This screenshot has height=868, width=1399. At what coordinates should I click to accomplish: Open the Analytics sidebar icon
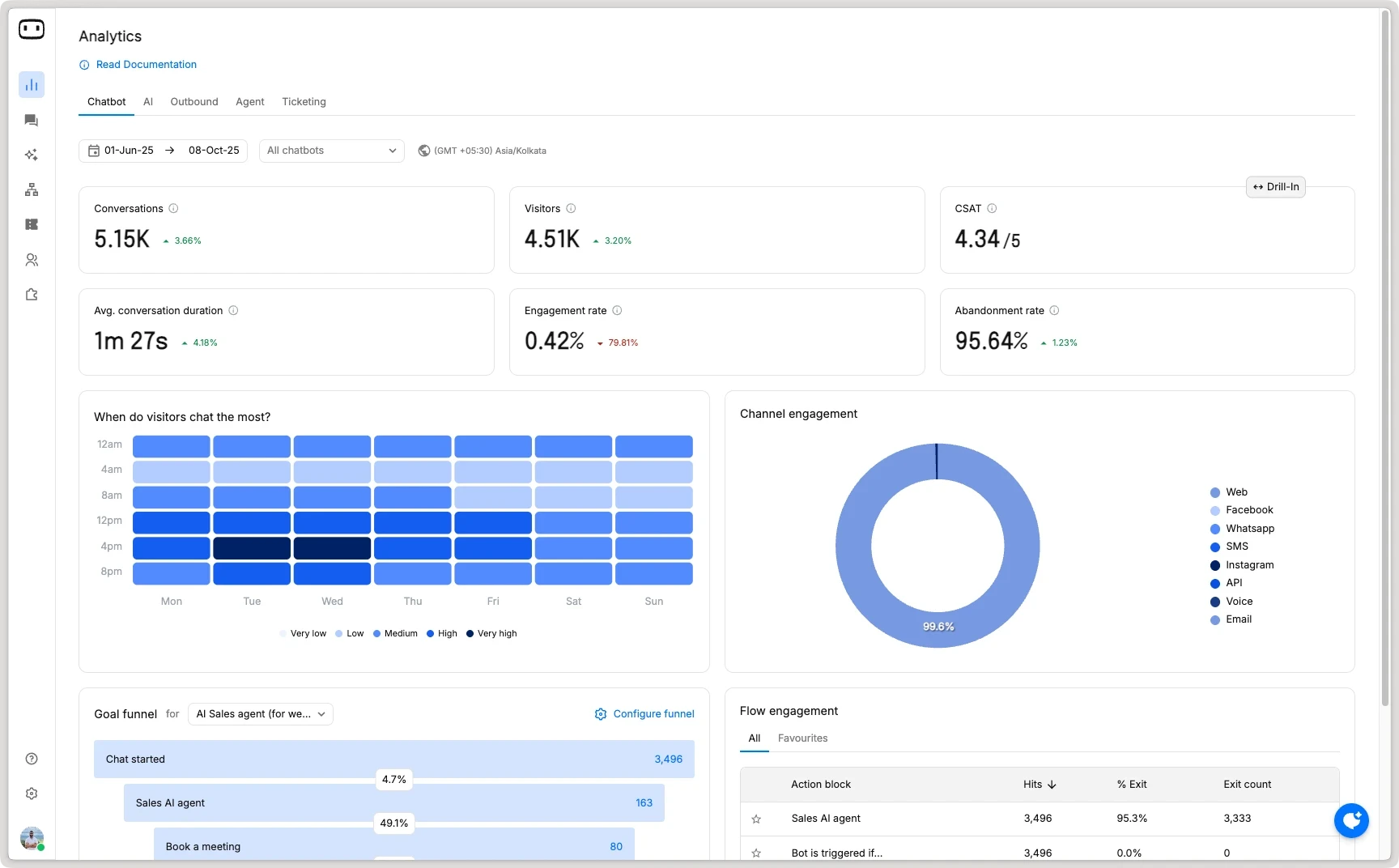pos(32,84)
